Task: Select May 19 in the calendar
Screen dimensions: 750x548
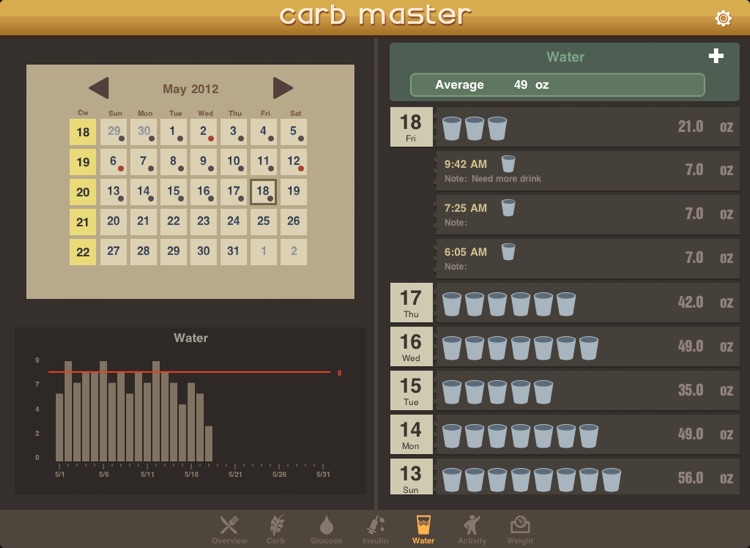Action: coord(293,192)
